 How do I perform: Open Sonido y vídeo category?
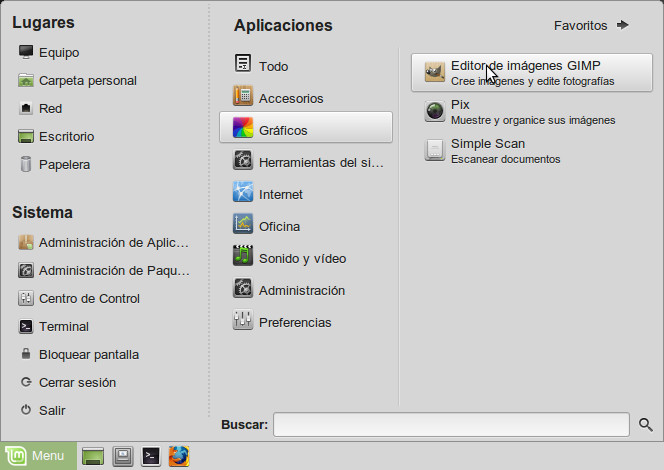[302, 258]
